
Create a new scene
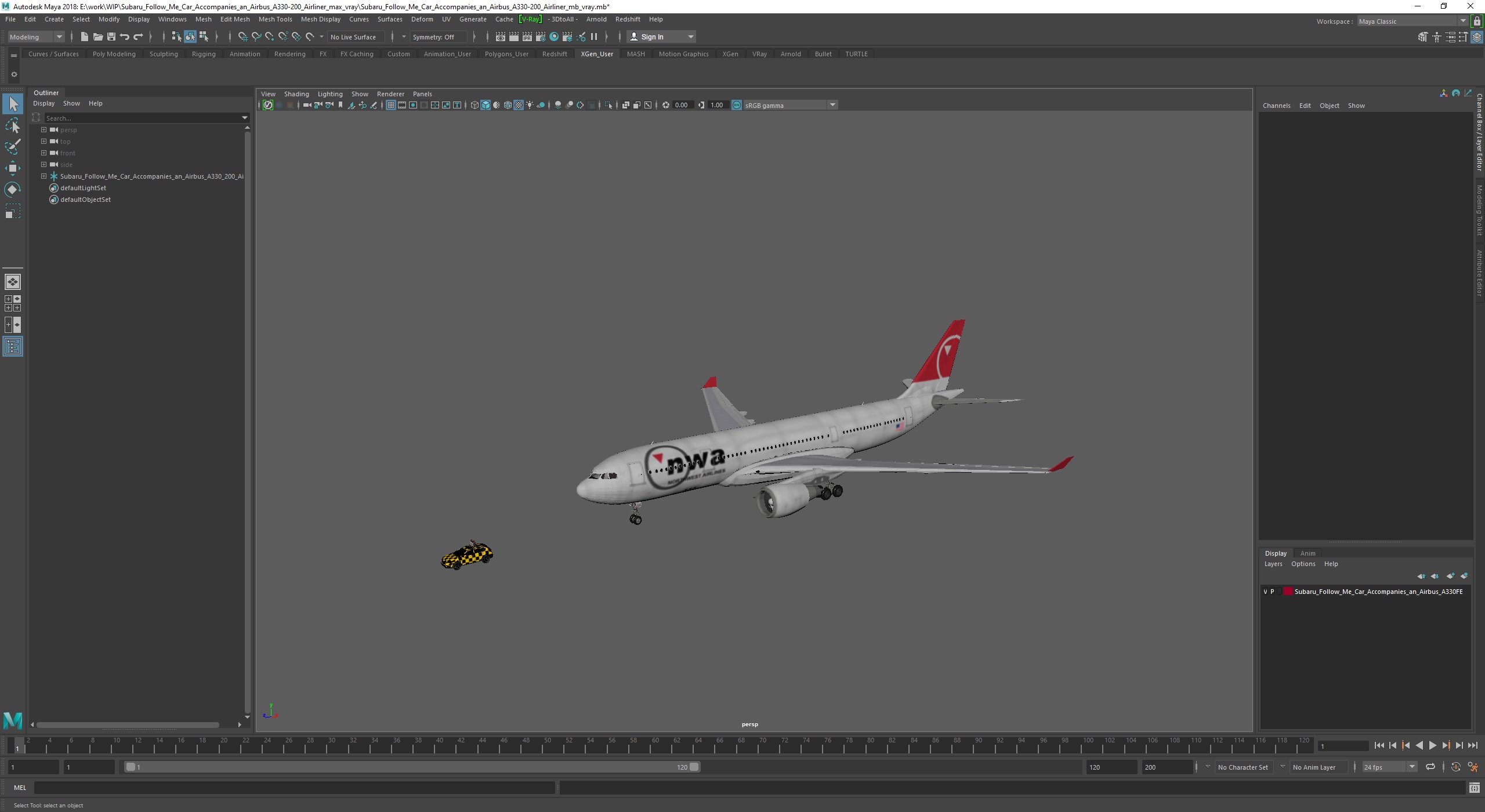coord(85,37)
